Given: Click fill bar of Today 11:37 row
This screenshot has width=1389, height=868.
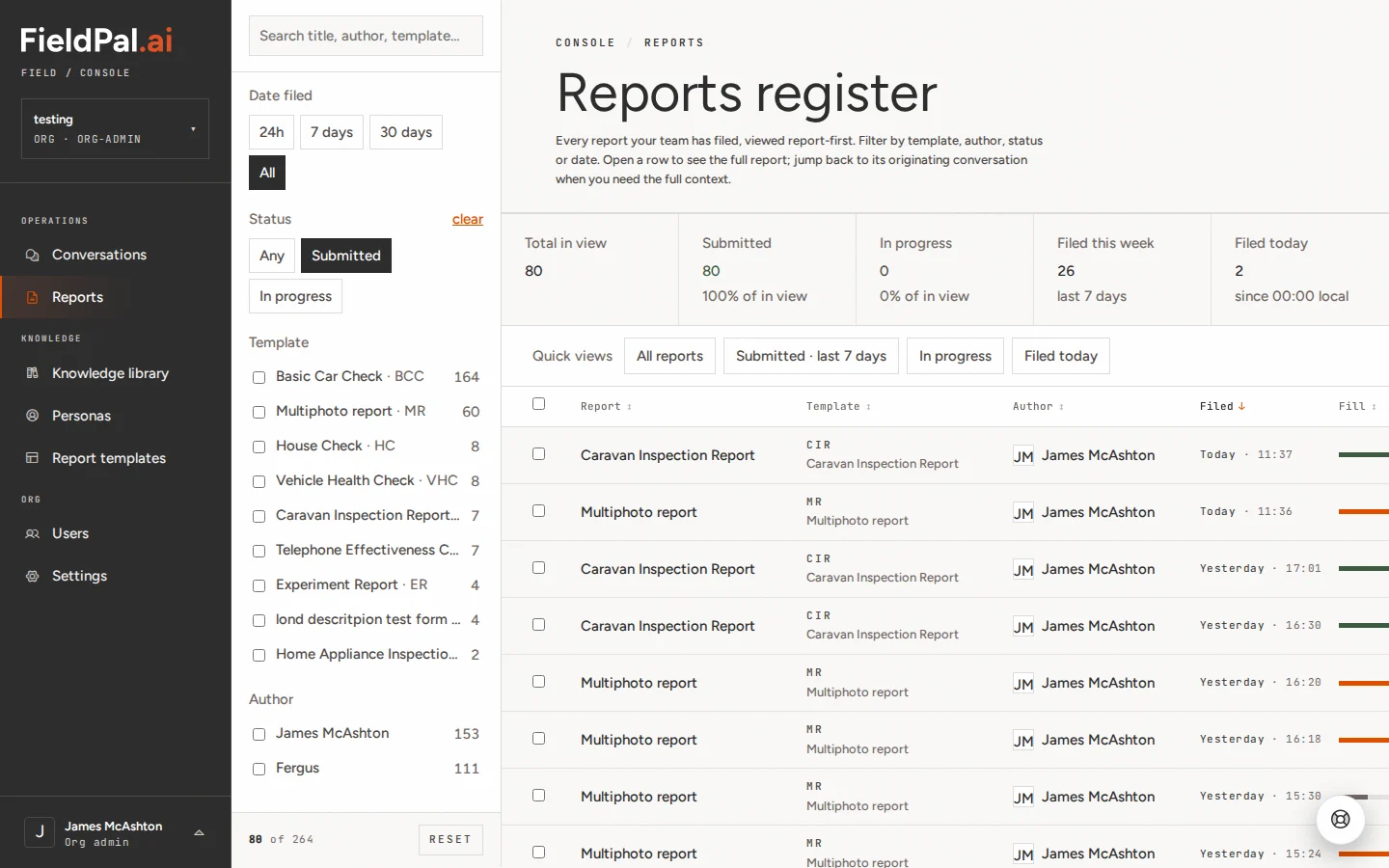Looking at the screenshot, I should (x=1364, y=454).
